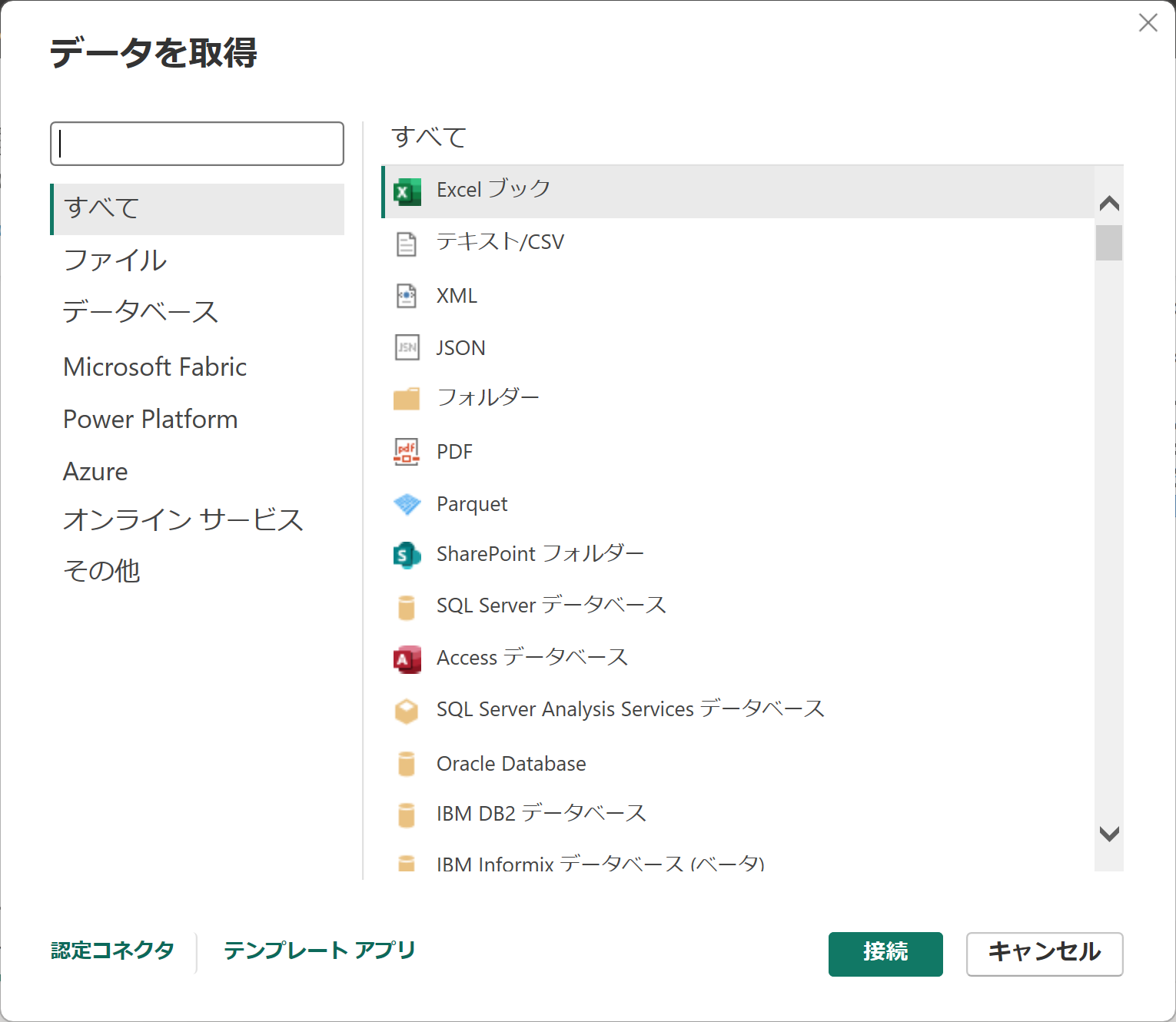The width and height of the screenshot is (1176, 1022).
Task: Open the テンプレート アプリ link
Action: pos(320,951)
